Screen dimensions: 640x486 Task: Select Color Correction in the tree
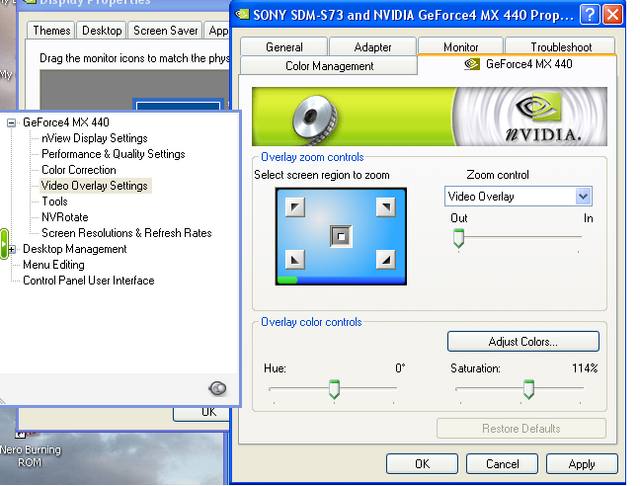(79, 170)
